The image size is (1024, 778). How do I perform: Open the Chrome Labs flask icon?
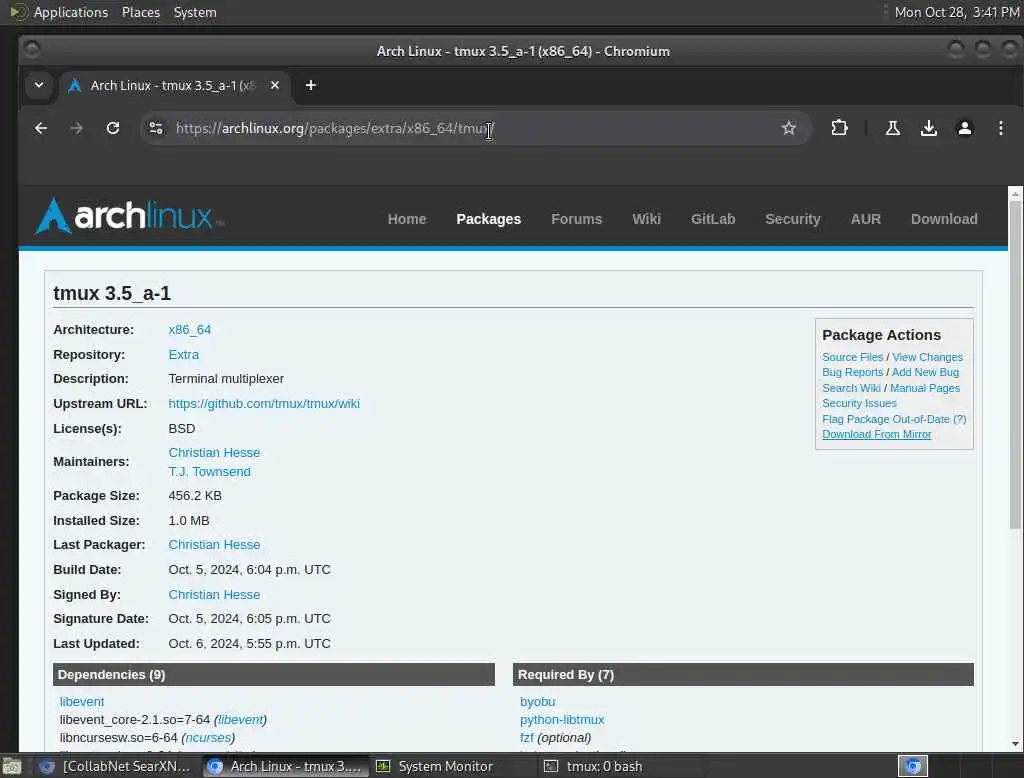click(x=893, y=128)
